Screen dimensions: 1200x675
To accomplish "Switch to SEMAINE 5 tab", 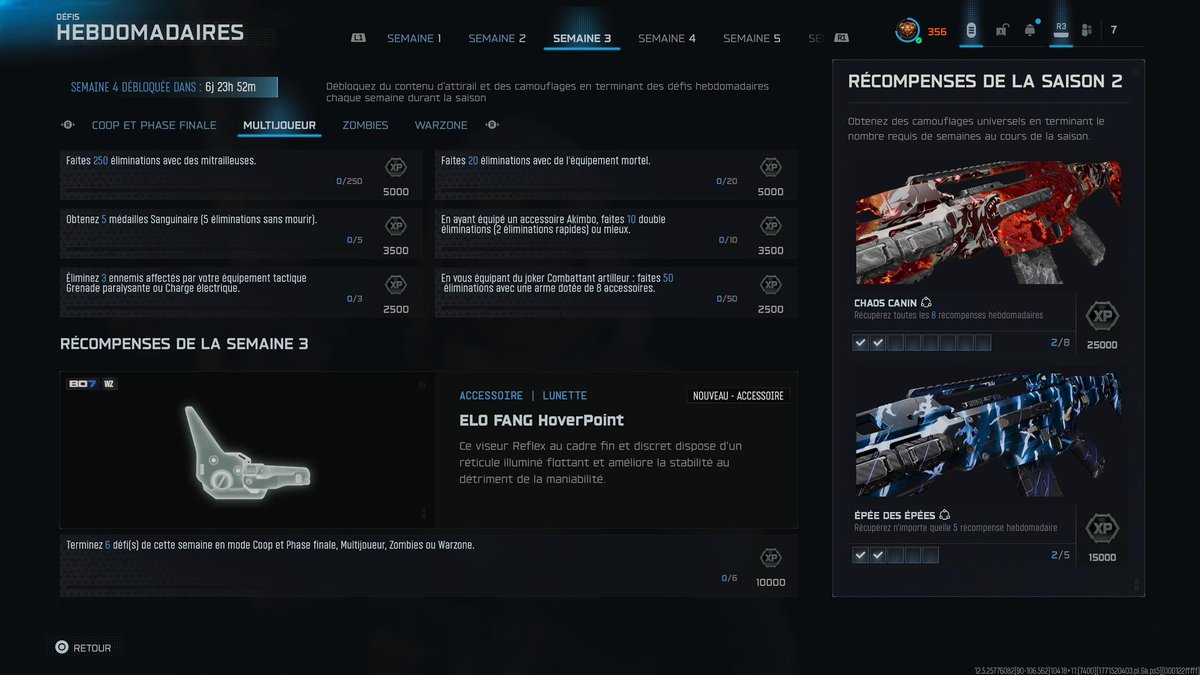I will point(752,39).
